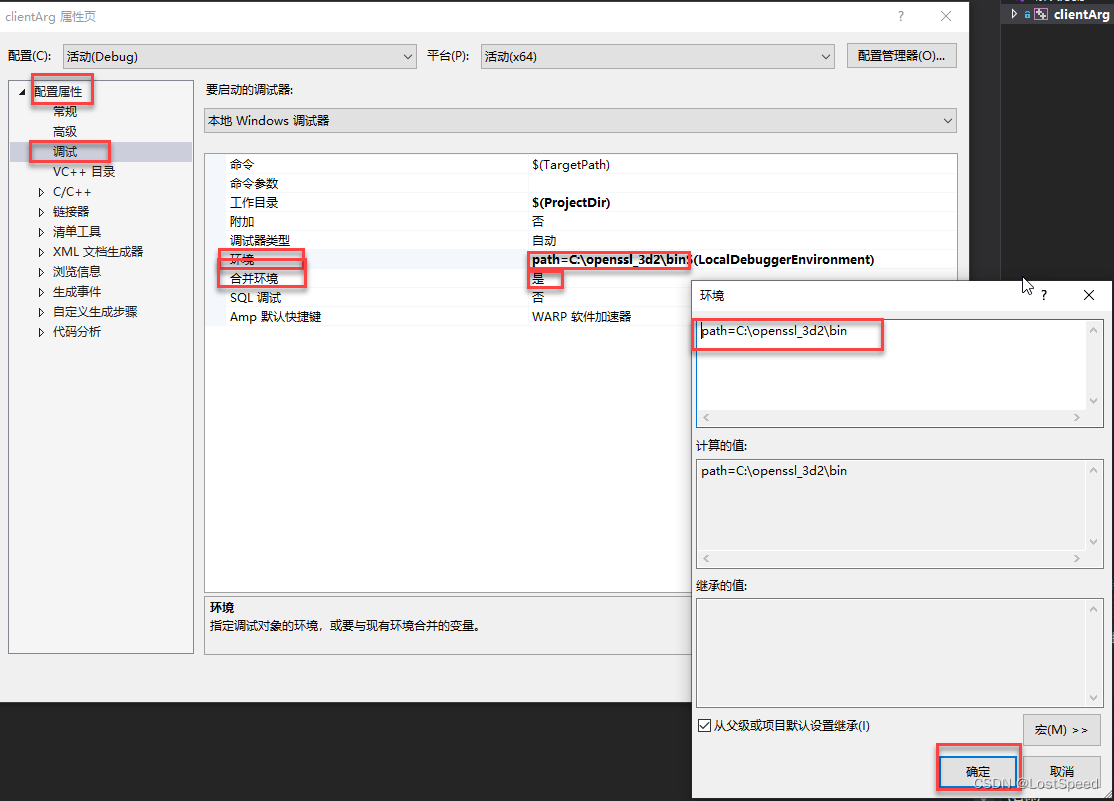Screen dimensions: 1114x801
Task: Click the help ? icon of 环境 dialog
Action: [x=1044, y=296]
